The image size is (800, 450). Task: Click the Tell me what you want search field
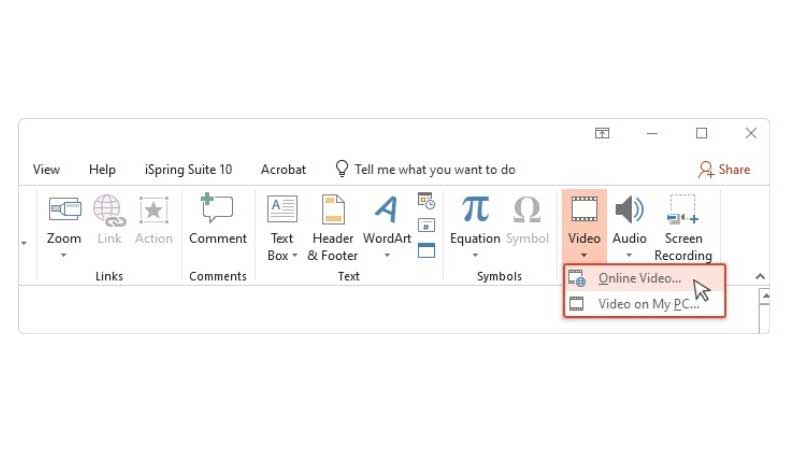tap(426, 169)
